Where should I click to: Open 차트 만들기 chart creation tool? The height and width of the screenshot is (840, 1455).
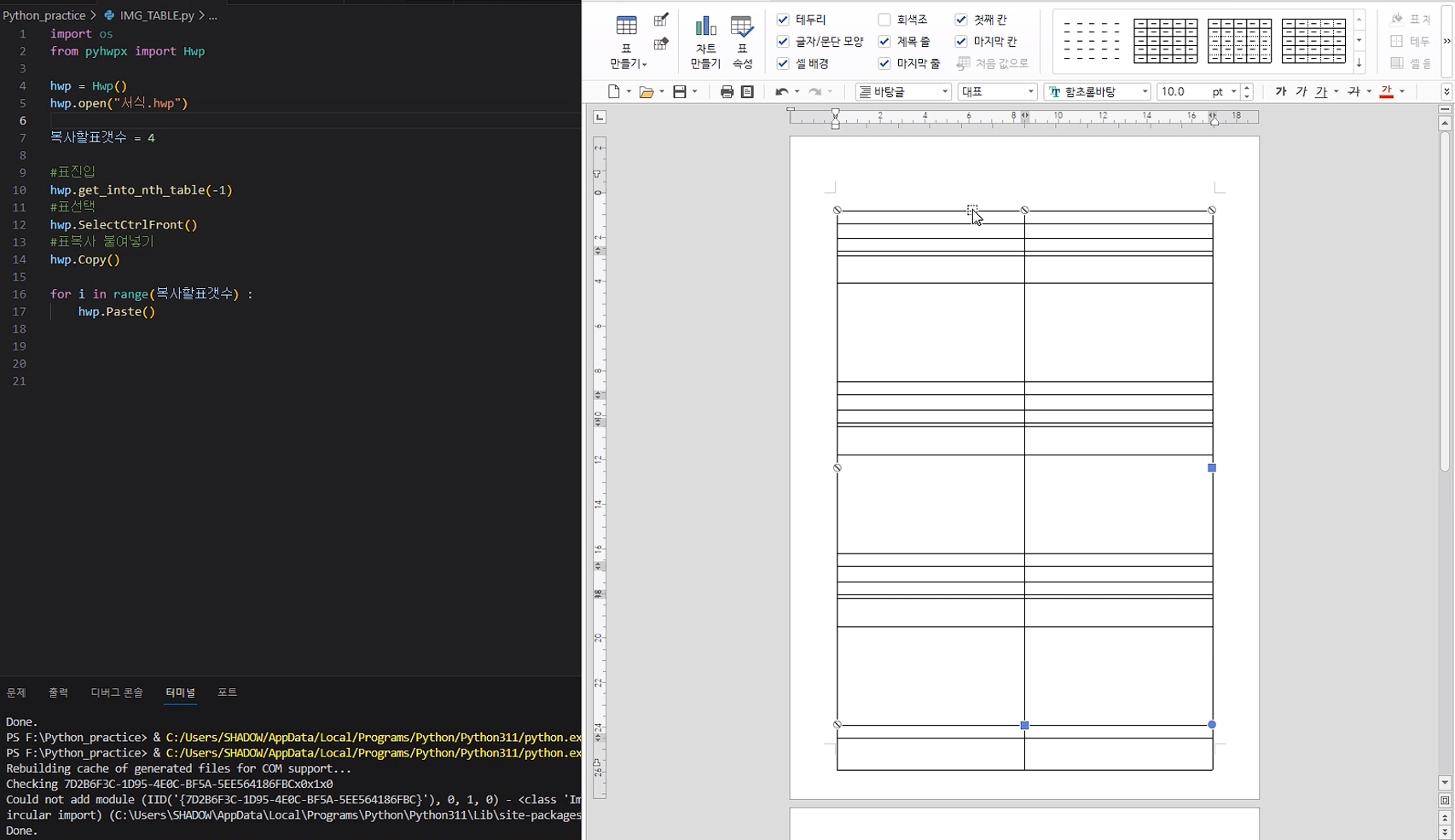(705, 42)
